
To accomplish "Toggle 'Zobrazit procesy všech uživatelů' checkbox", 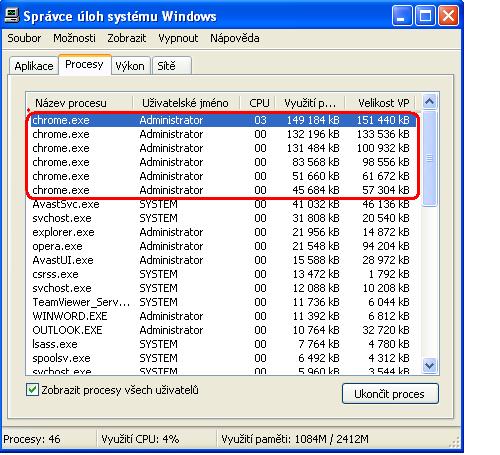I will pyautogui.click(x=32, y=390).
